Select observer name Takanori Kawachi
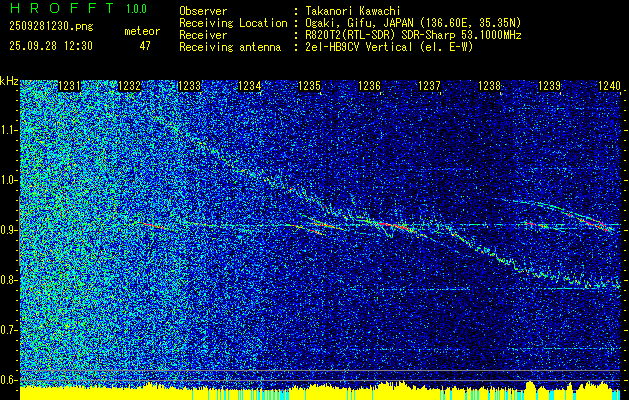The height and width of the screenshot is (400, 629). point(353,11)
